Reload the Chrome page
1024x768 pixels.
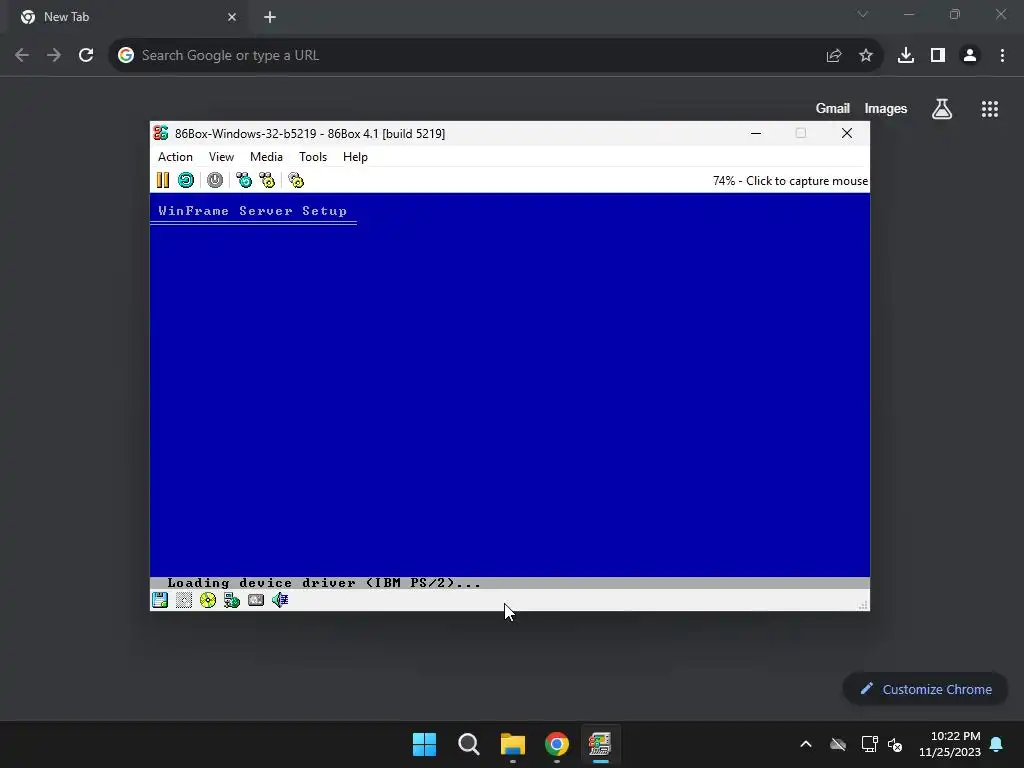pos(86,55)
